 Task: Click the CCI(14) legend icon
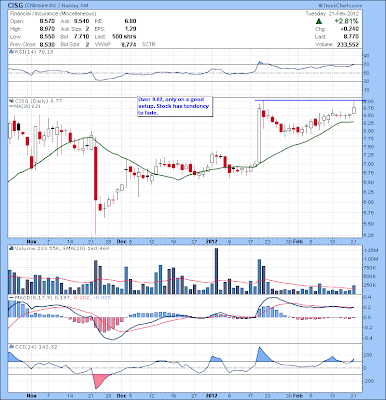click(x=11, y=347)
